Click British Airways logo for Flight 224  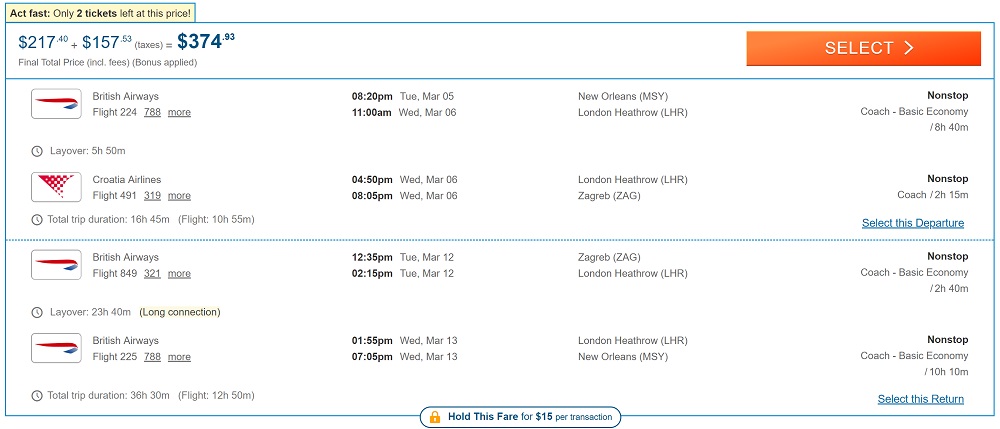tap(56, 104)
